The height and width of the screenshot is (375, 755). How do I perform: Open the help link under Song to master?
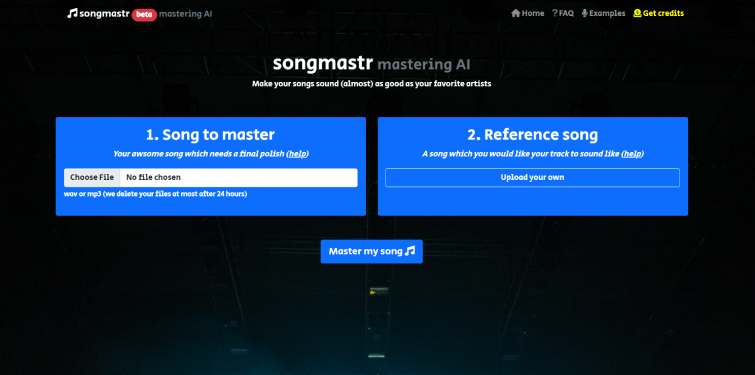(297, 154)
